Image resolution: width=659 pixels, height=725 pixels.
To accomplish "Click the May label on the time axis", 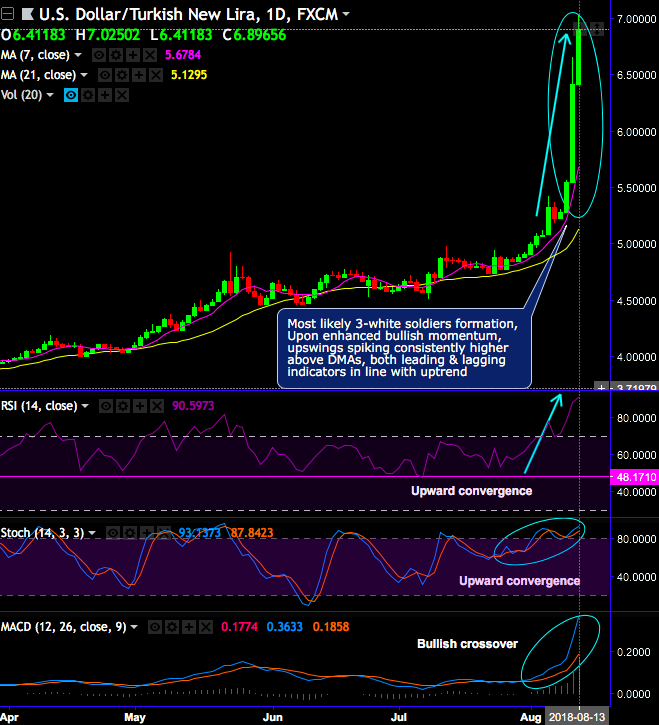I will pos(135,717).
